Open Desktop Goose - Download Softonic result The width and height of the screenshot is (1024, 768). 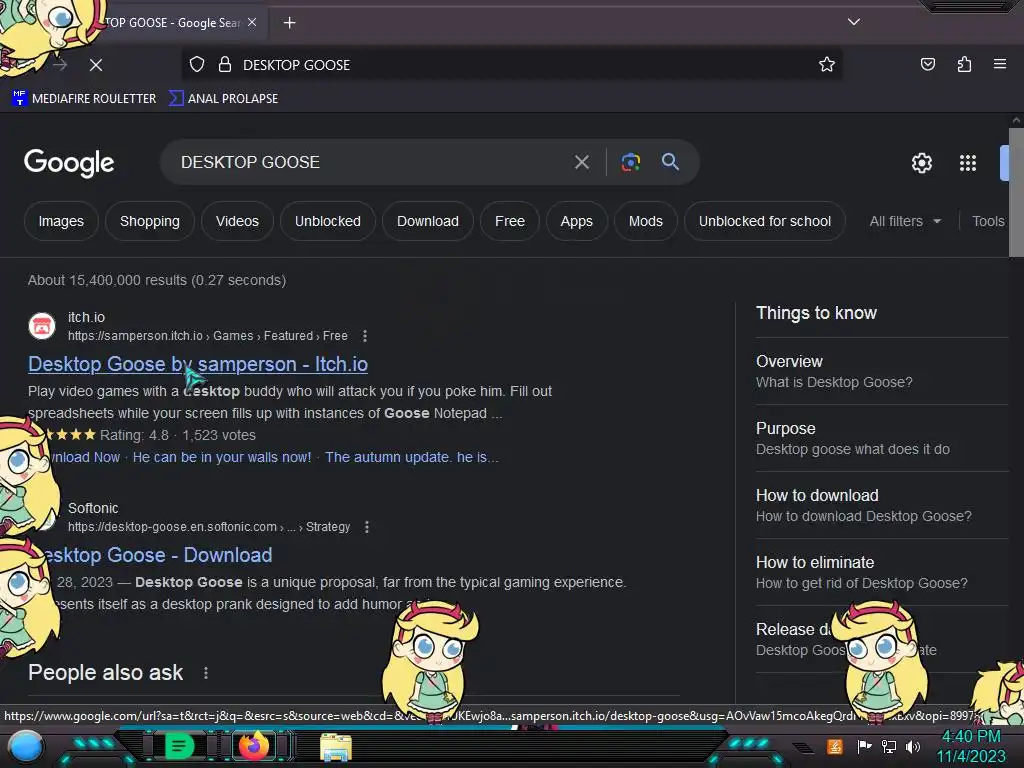tap(157, 555)
